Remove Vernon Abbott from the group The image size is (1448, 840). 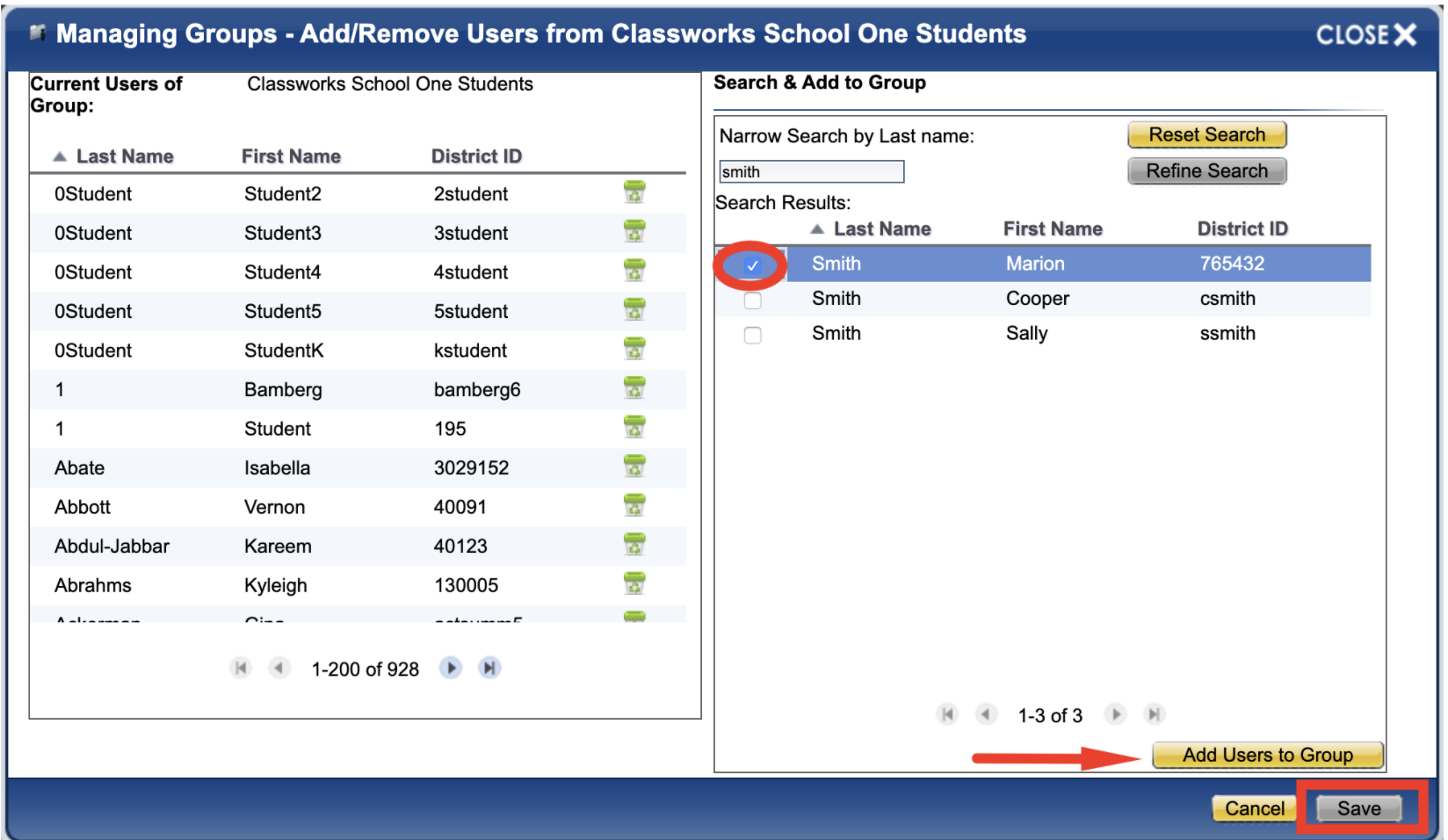[x=633, y=505]
